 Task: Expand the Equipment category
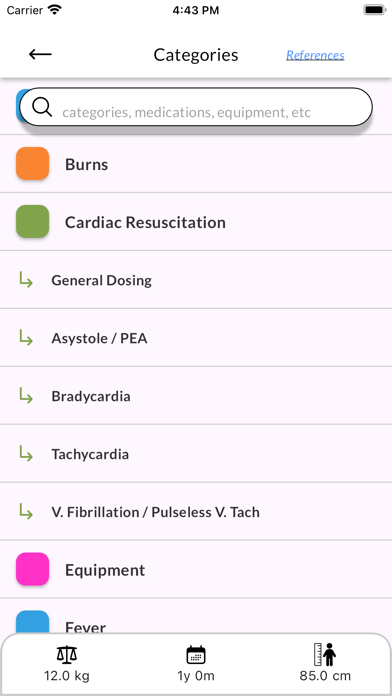tap(196, 569)
